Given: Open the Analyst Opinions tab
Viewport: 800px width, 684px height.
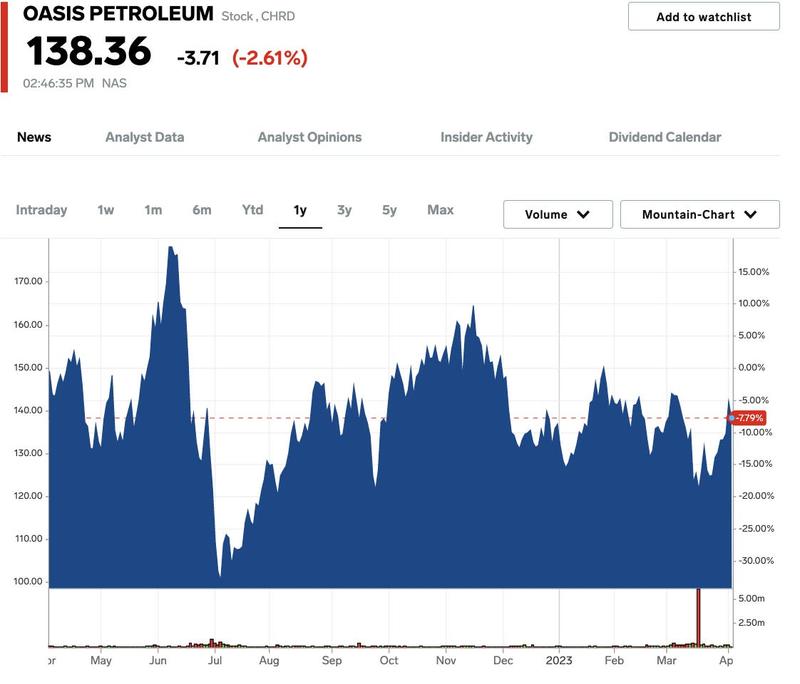Looking at the screenshot, I should (x=310, y=137).
